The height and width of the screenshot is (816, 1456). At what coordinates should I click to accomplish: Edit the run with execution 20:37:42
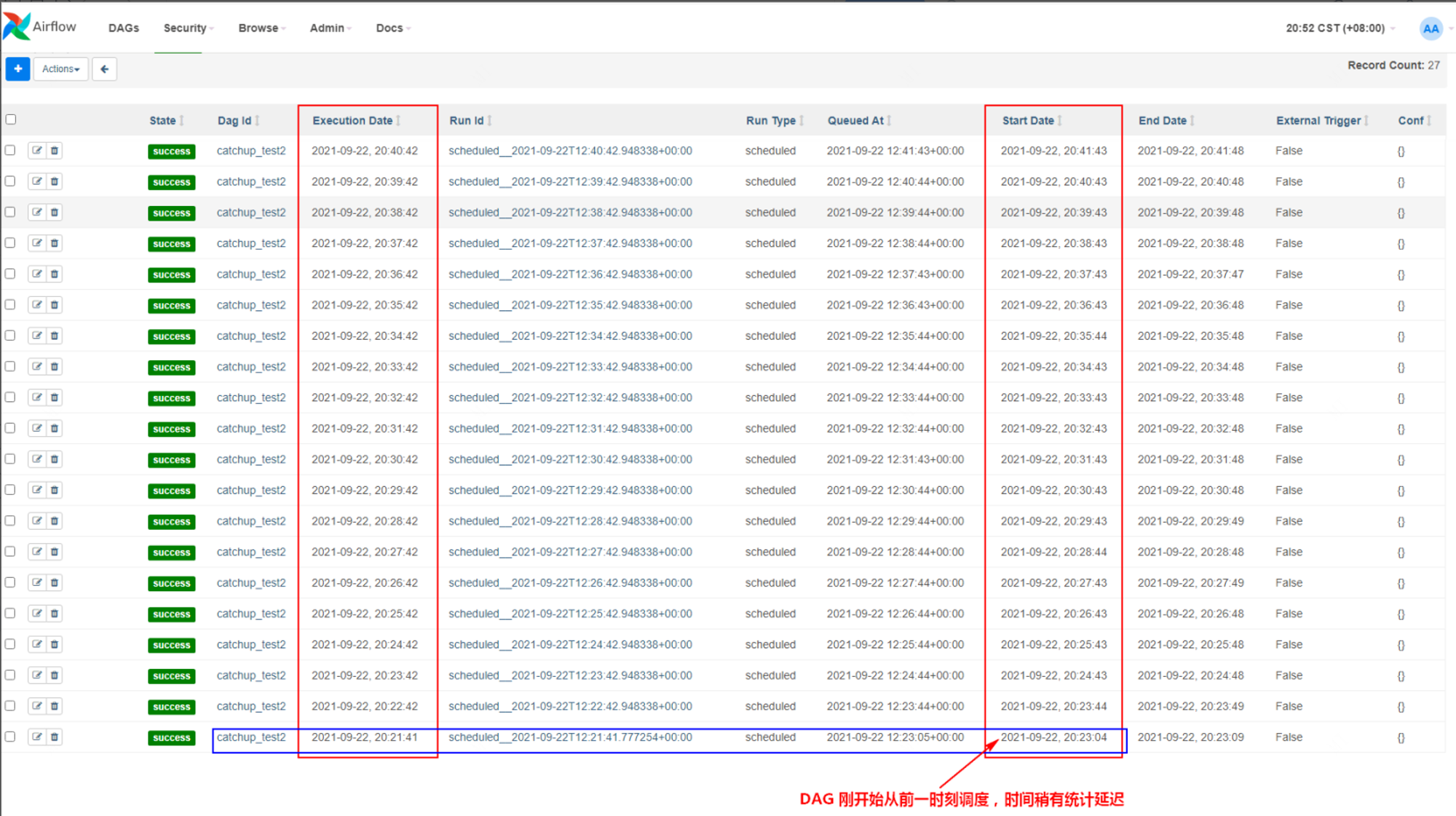(x=36, y=243)
